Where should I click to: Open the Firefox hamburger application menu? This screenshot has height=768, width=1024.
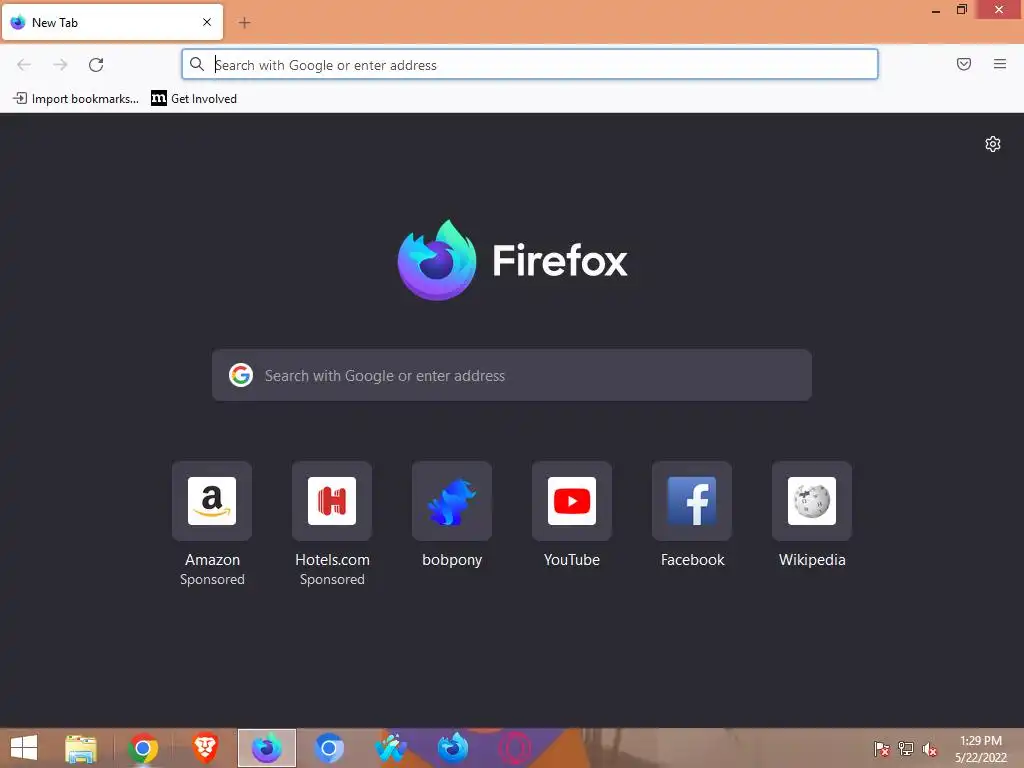point(1000,64)
